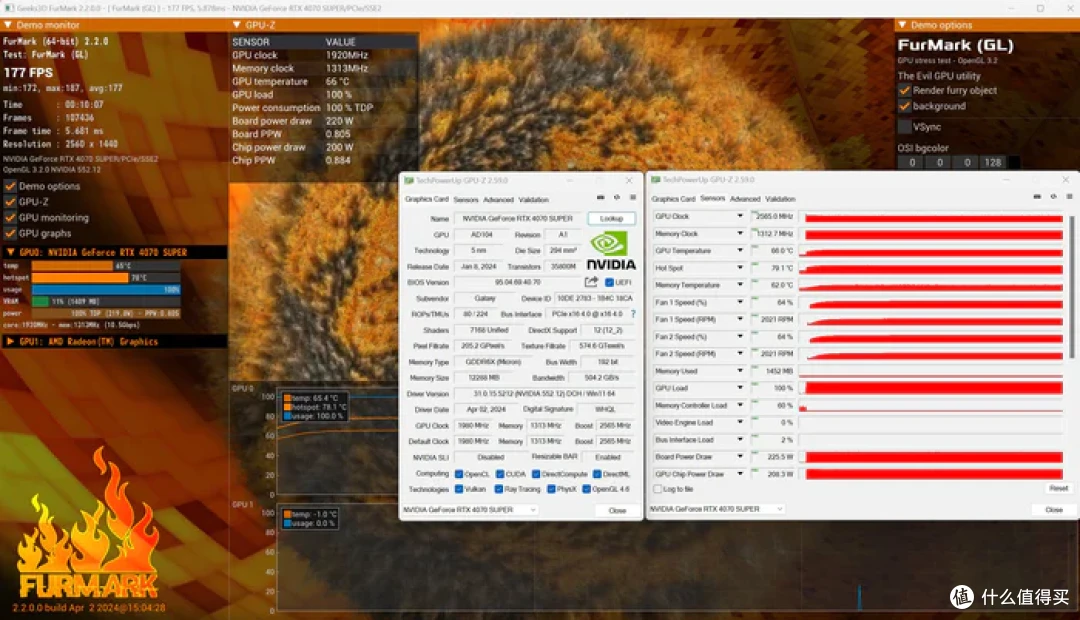The image size is (1080, 620).
Task: Open the Memory Temperature sensor dropdown
Action: tap(740, 285)
